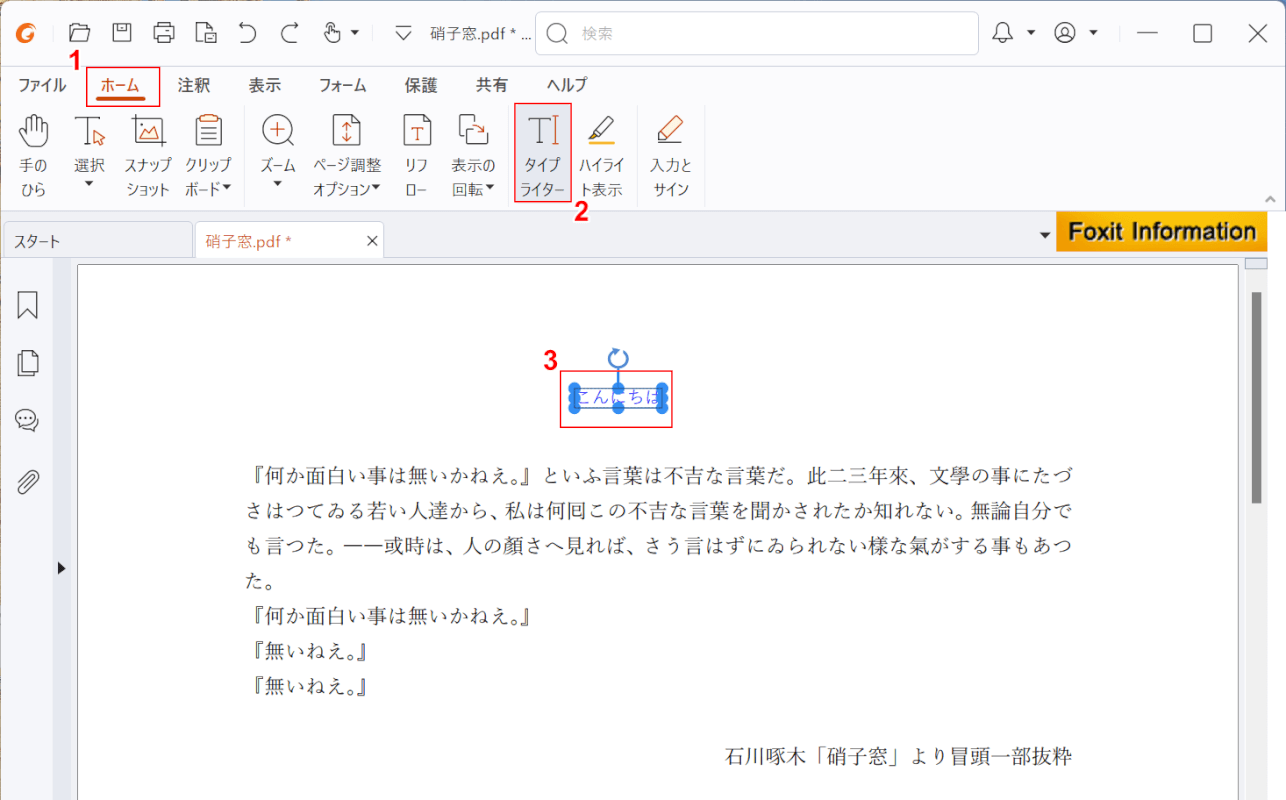Image resolution: width=1286 pixels, height=800 pixels.
Task: Open the ファイル menu
Action: pyautogui.click(x=42, y=85)
